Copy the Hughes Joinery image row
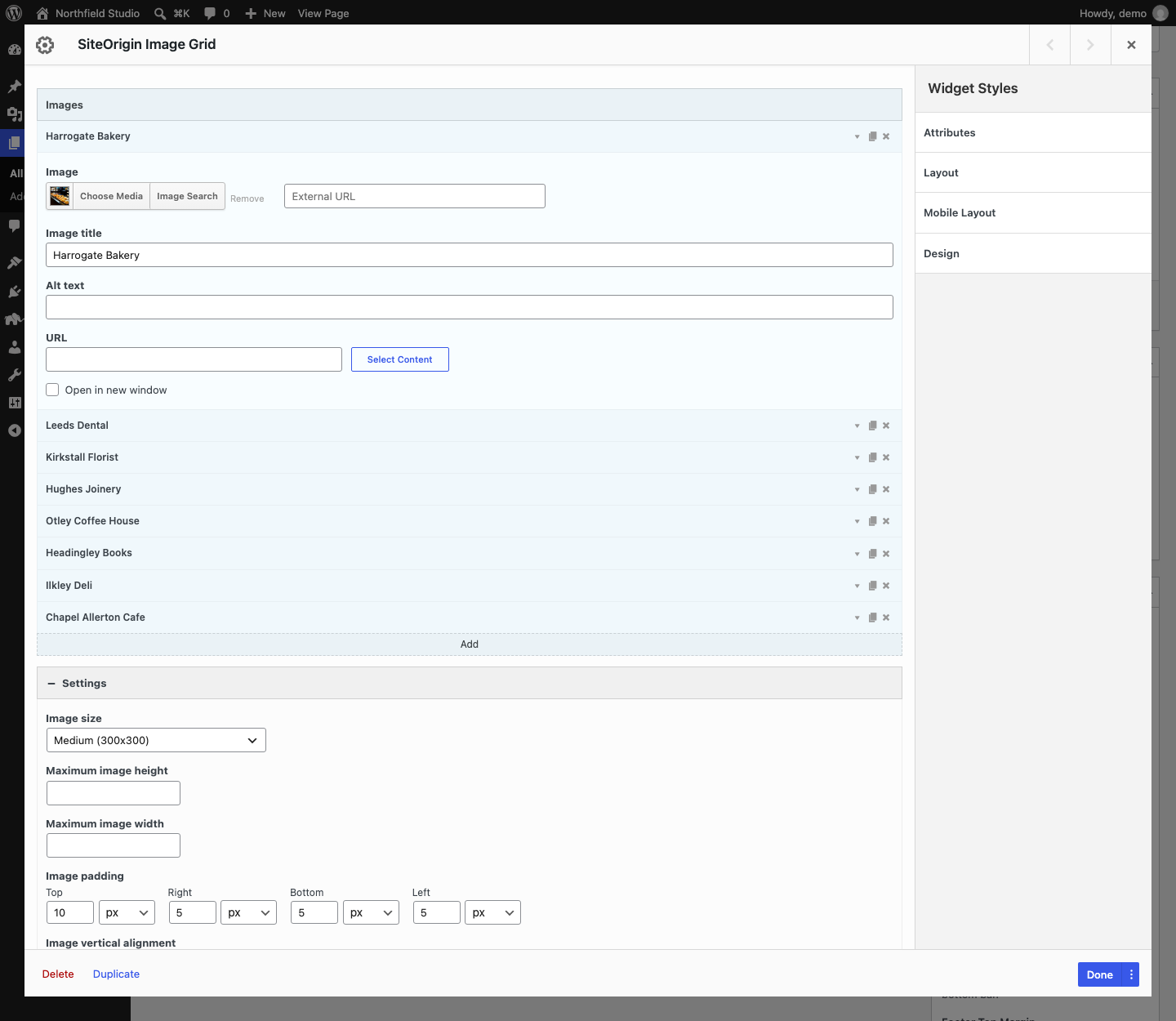This screenshot has width=1176, height=1021. tap(872, 489)
